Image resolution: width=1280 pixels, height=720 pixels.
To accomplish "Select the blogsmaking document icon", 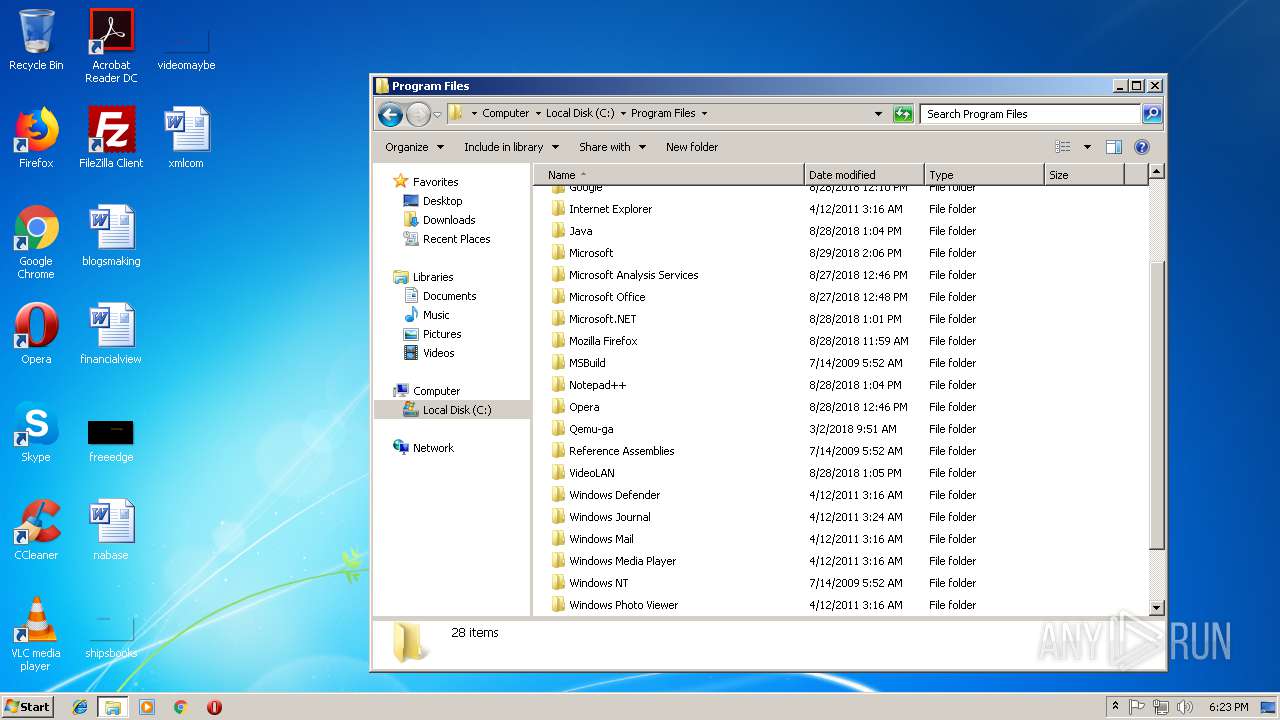I will coord(111,236).
